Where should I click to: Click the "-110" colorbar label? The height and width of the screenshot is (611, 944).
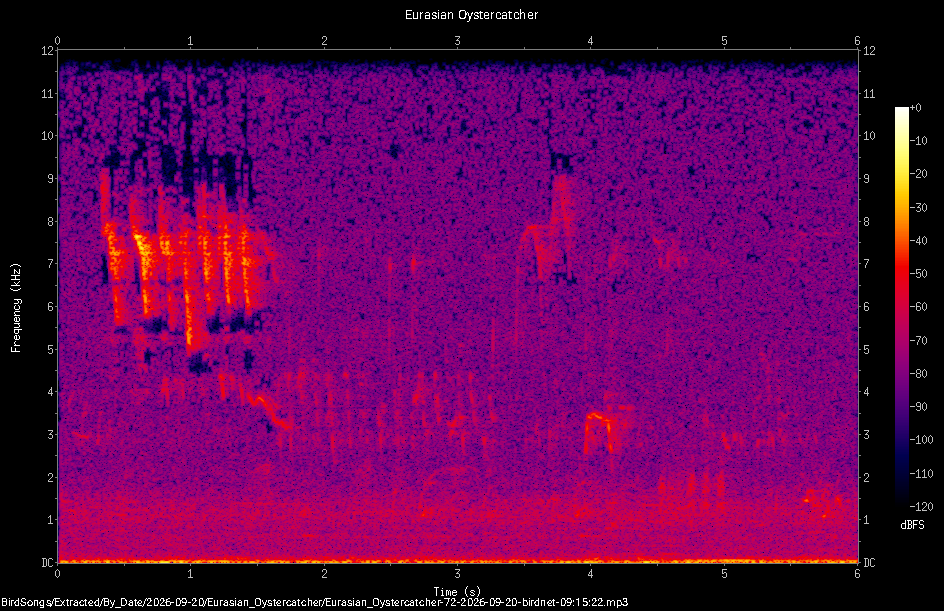point(921,474)
